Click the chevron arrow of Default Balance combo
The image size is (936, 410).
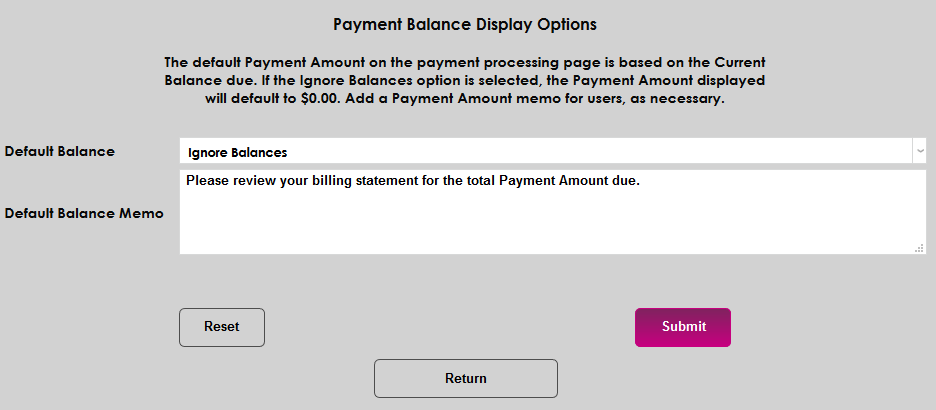(919, 151)
